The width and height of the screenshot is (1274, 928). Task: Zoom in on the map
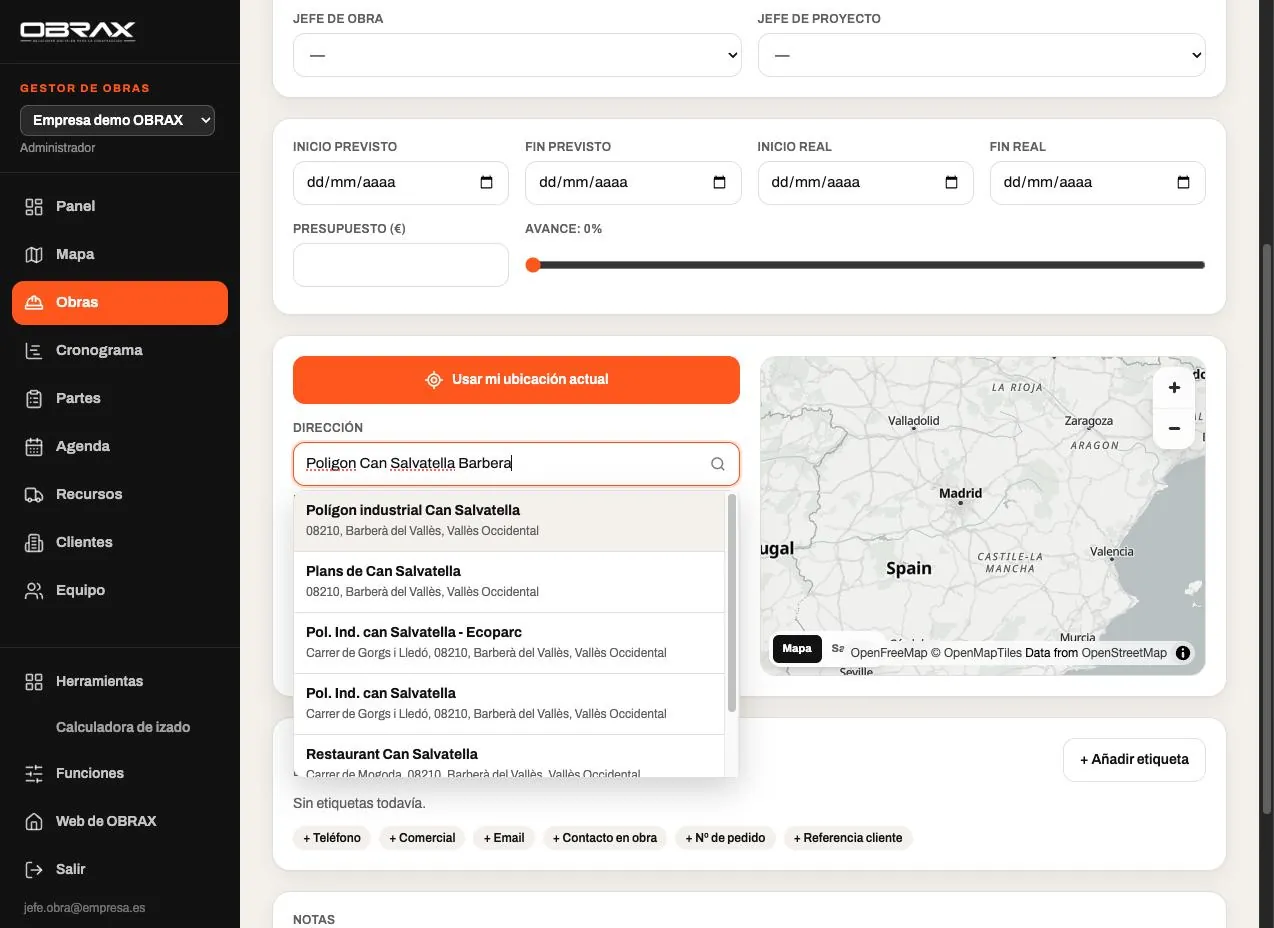coord(1174,388)
